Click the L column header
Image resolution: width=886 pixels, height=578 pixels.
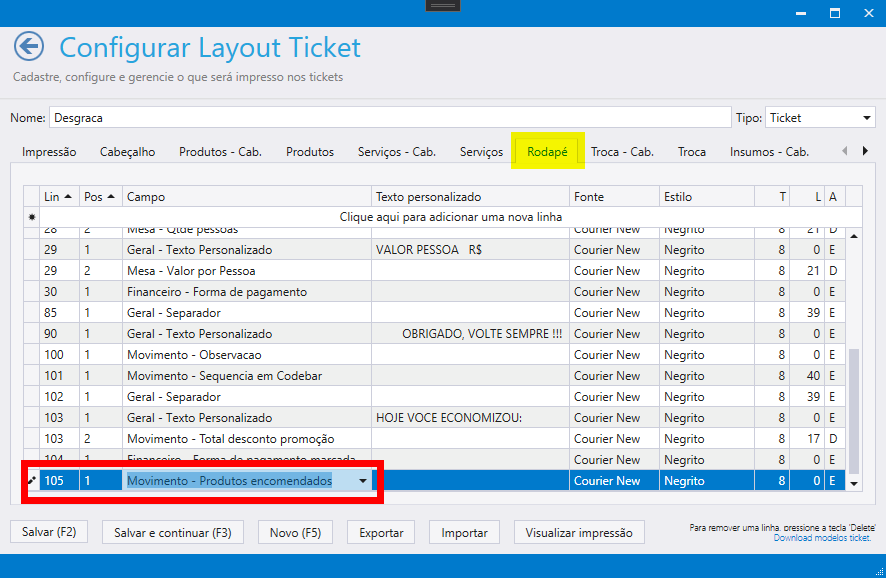click(807, 197)
